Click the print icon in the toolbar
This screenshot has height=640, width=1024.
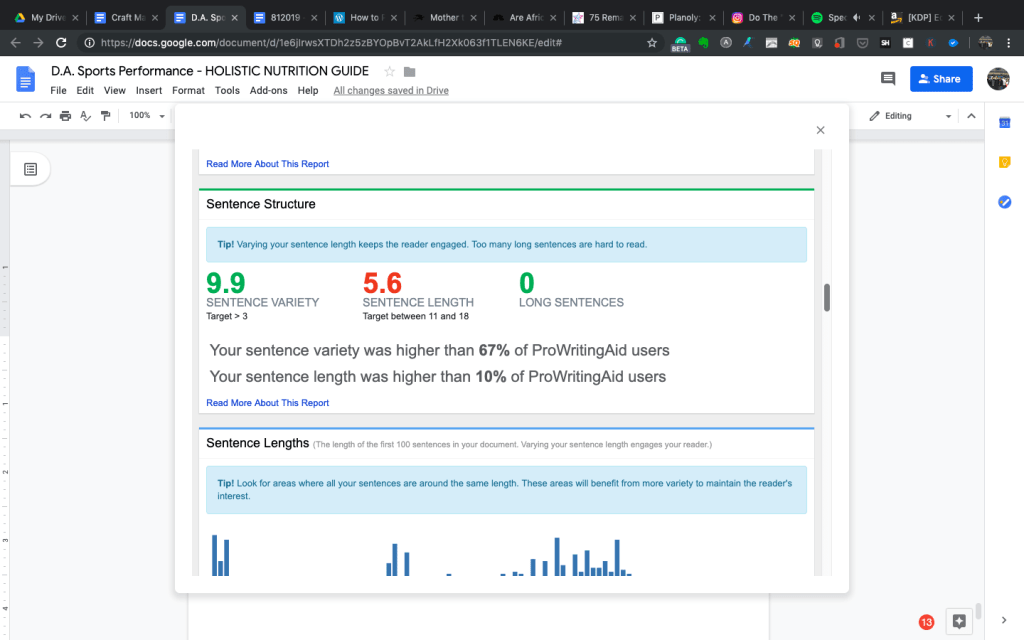tap(65, 116)
